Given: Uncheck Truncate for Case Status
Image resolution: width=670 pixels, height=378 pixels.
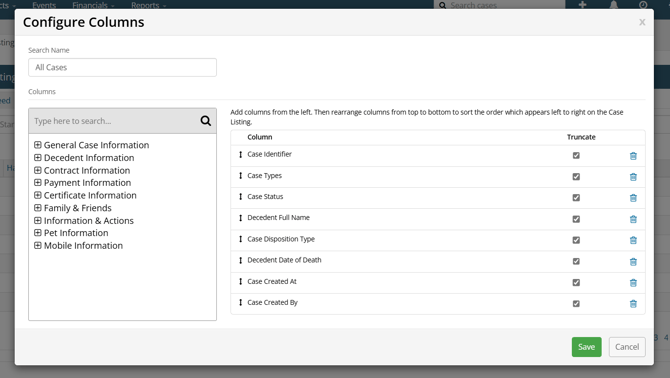Looking at the screenshot, I should click(x=576, y=197).
